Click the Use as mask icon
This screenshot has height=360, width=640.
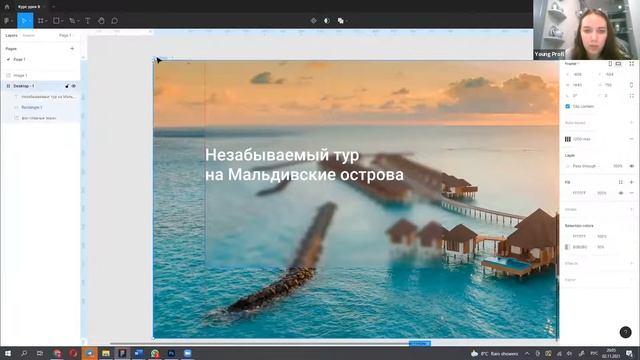pyautogui.click(x=327, y=20)
